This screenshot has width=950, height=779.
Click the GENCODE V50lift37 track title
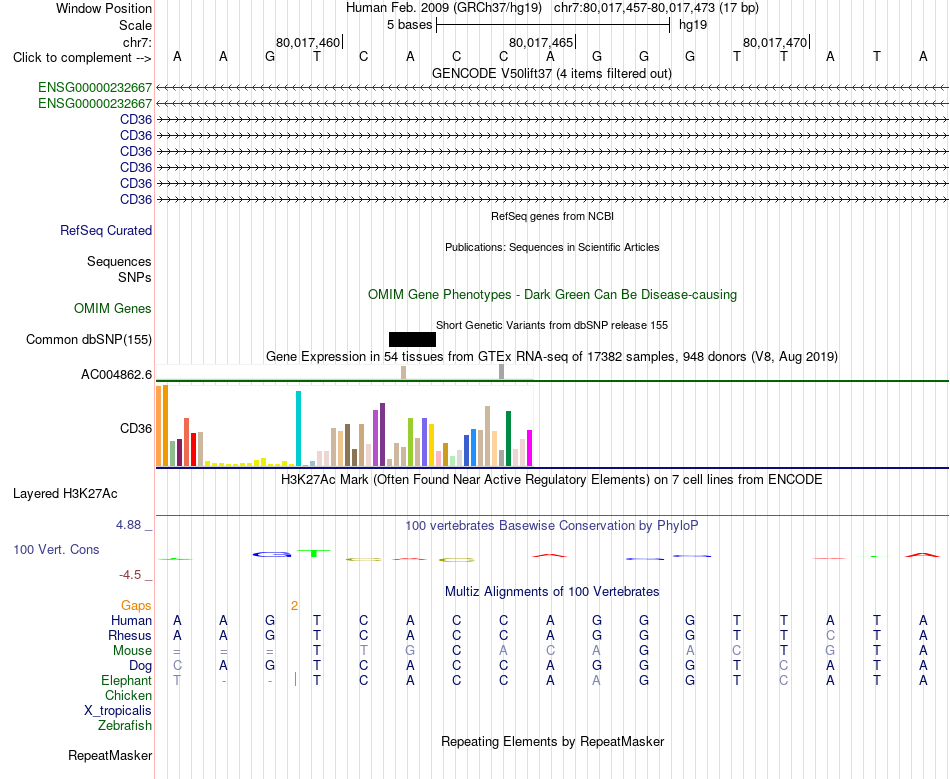552,73
